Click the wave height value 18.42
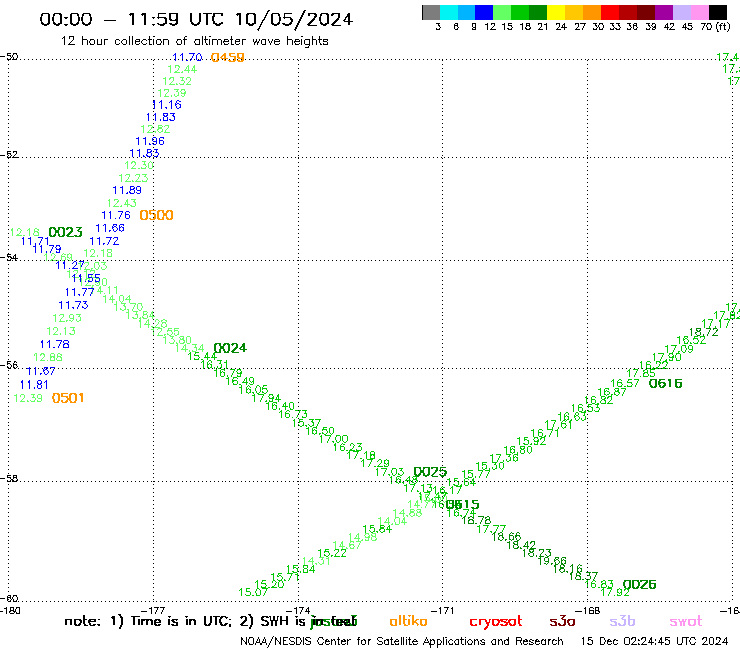The image size is (740, 650). pos(521,545)
